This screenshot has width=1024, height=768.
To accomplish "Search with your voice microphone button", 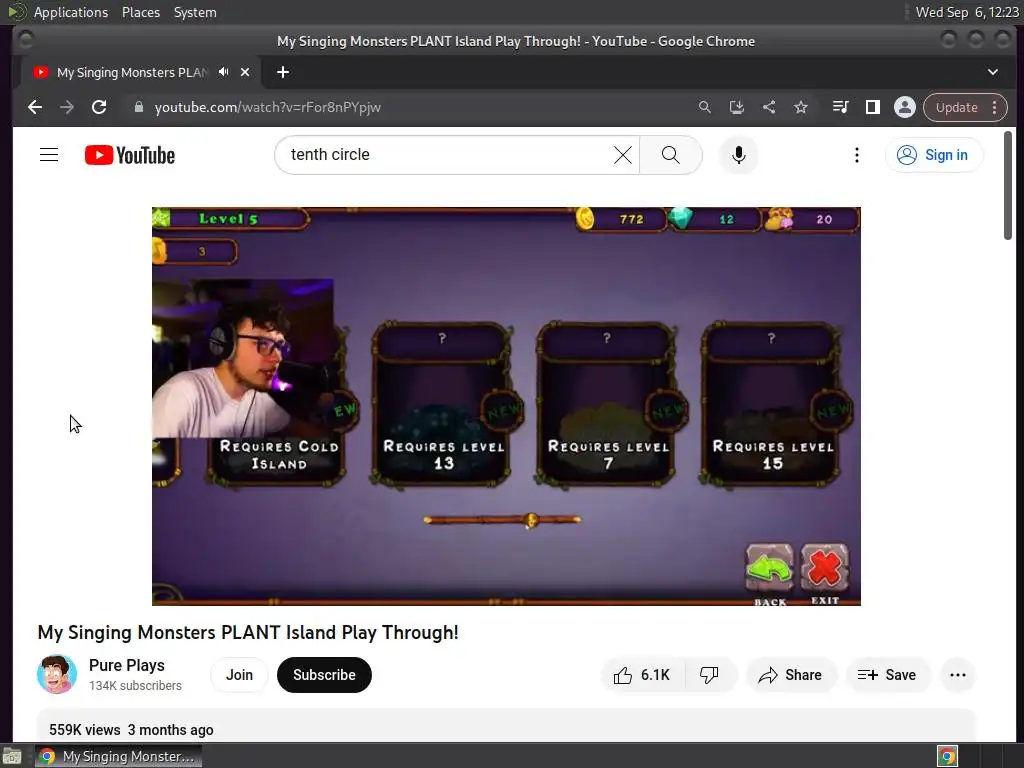I will [x=739, y=155].
